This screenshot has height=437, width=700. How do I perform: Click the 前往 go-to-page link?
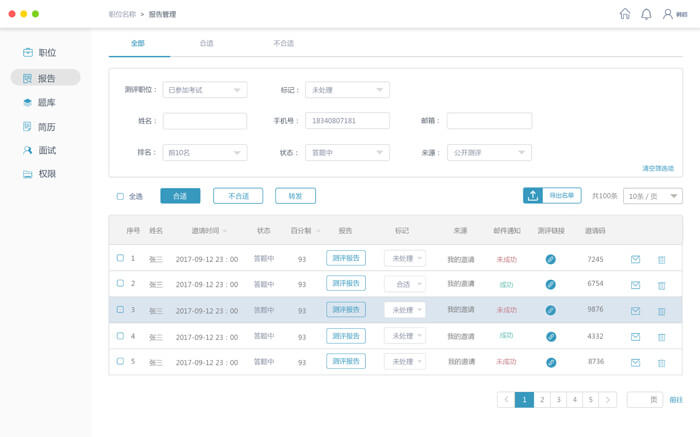[676, 400]
